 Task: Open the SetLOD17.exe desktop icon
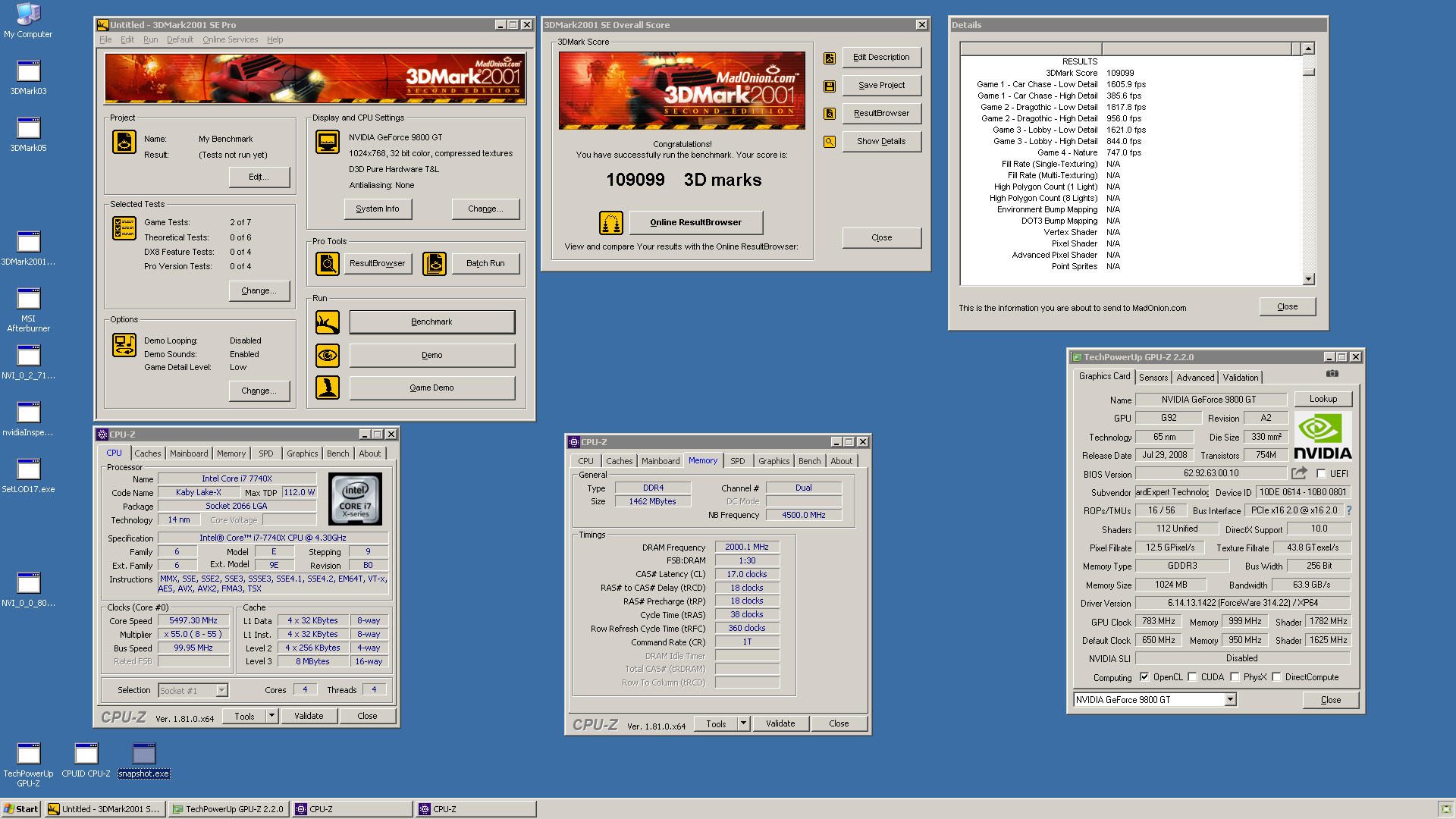(28, 476)
